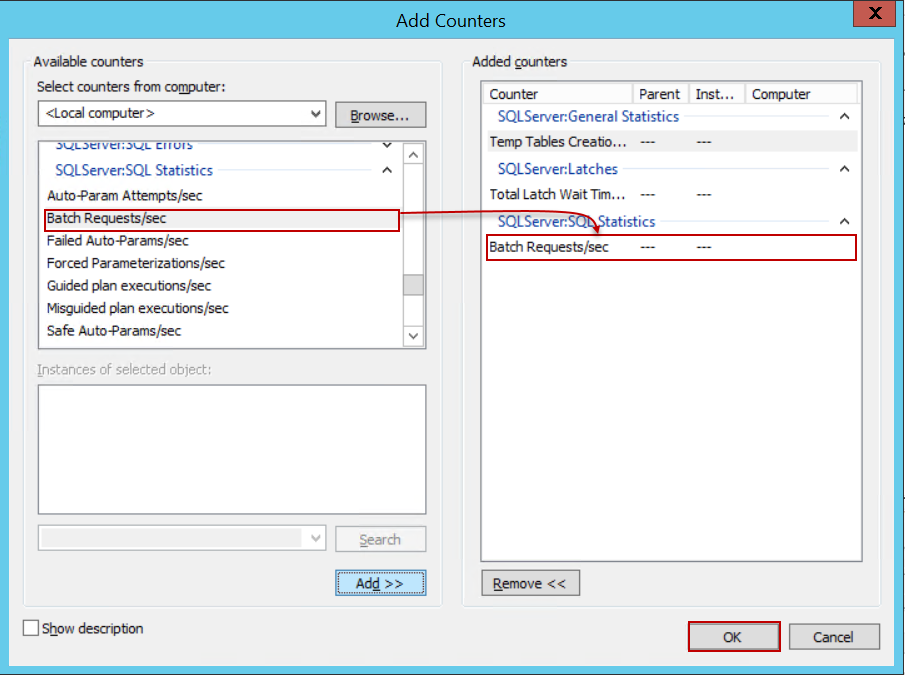Dismiss the dialog with Cancel
905x675 pixels.
pyautogui.click(x=834, y=636)
